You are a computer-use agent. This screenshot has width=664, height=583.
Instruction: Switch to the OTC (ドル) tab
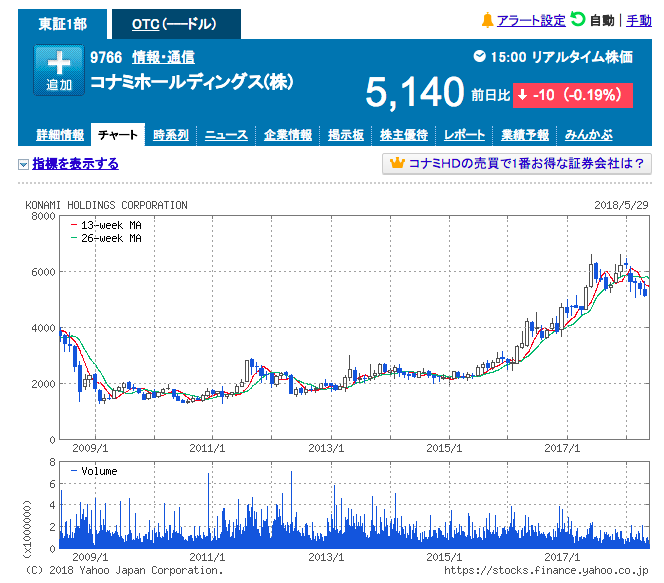point(176,24)
